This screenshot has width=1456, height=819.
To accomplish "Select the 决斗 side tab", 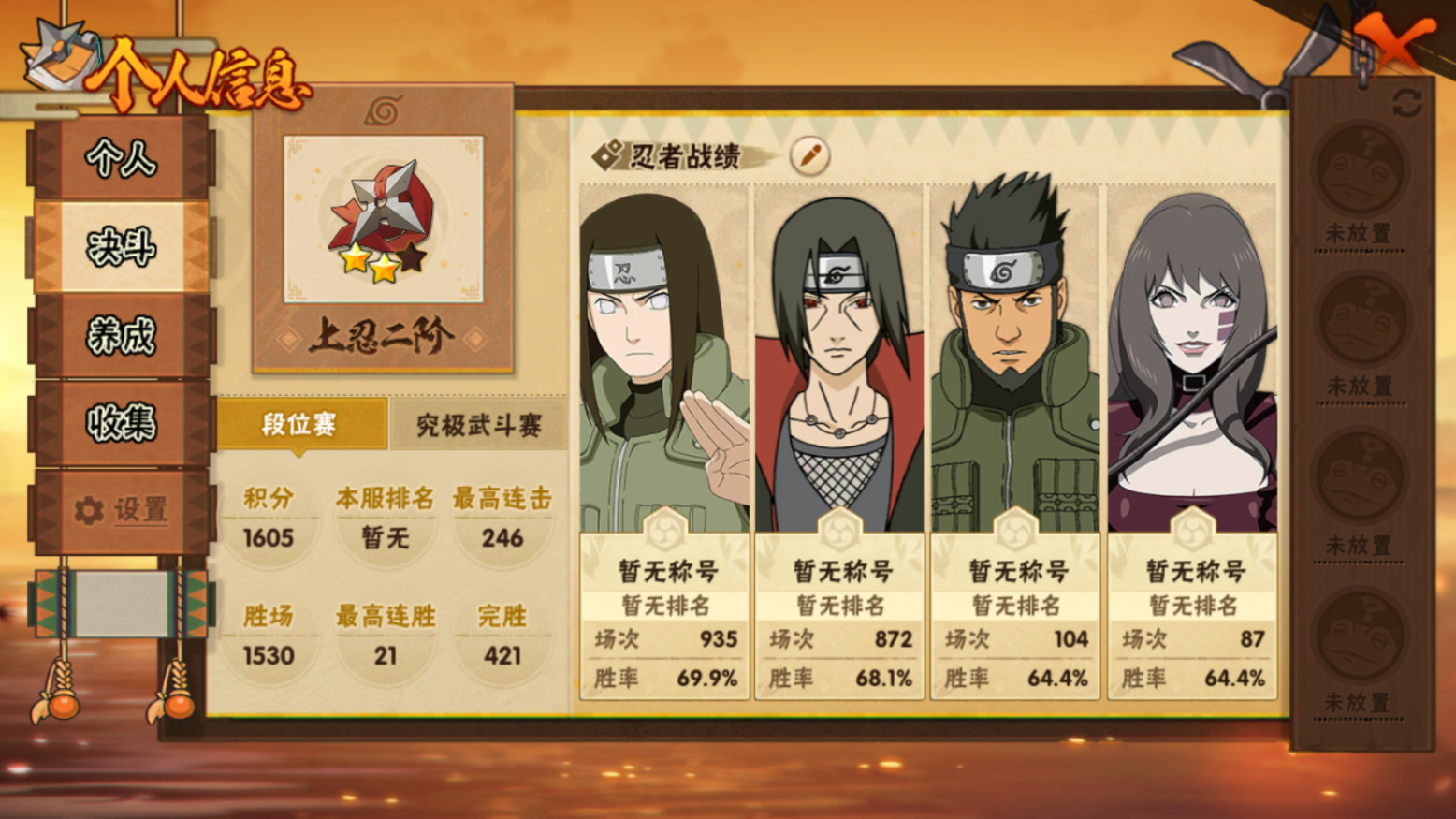I will coord(121,247).
